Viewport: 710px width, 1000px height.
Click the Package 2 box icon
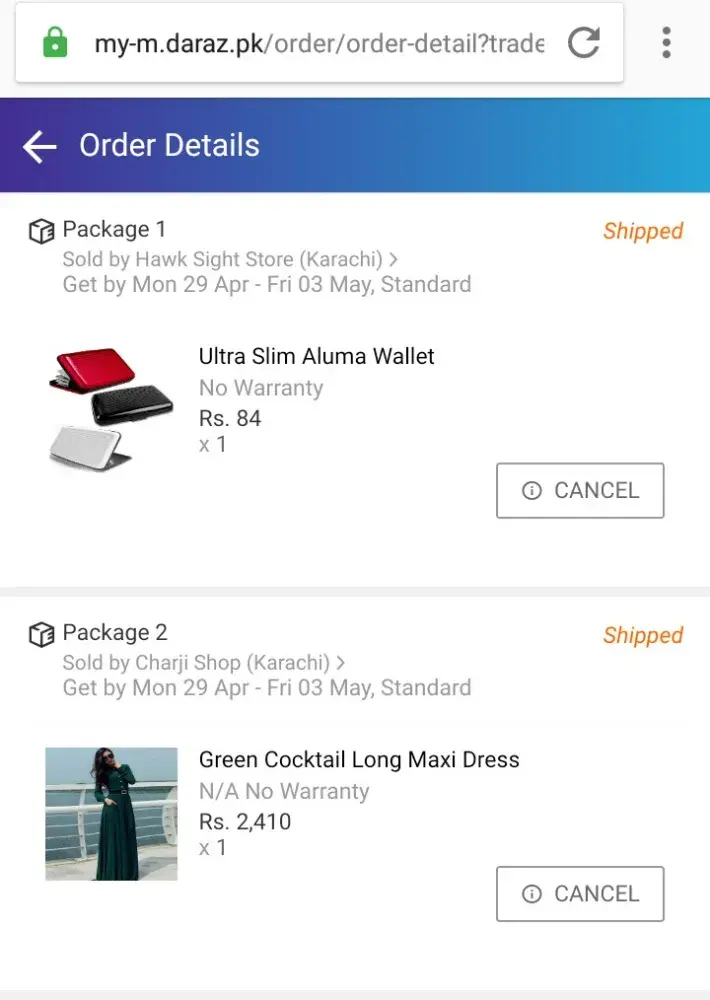click(x=41, y=634)
